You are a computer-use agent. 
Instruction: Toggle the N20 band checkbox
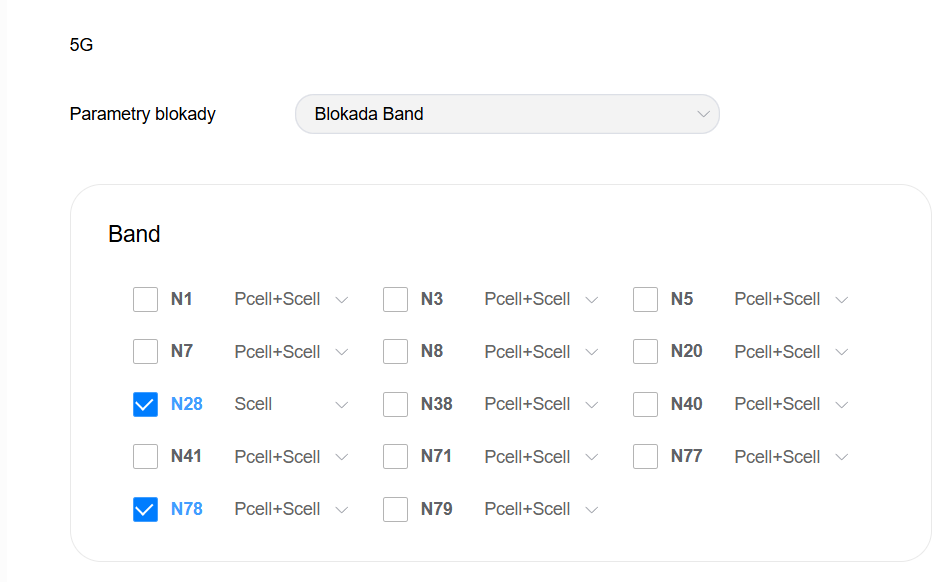coord(646,352)
